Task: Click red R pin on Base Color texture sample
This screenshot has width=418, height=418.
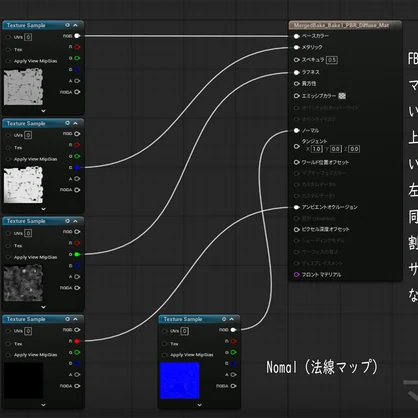Action: (77, 47)
